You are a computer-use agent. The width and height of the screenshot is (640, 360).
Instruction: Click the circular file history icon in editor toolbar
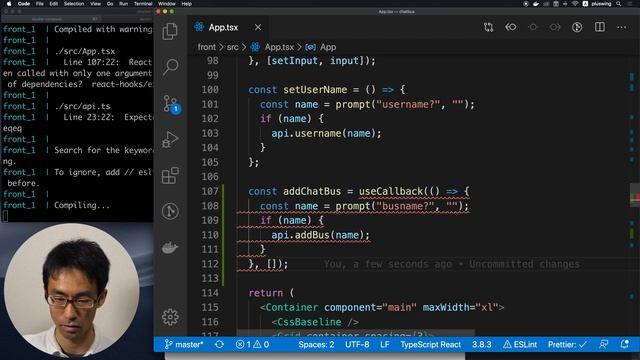pyautogui.click(x=577, y=27)
